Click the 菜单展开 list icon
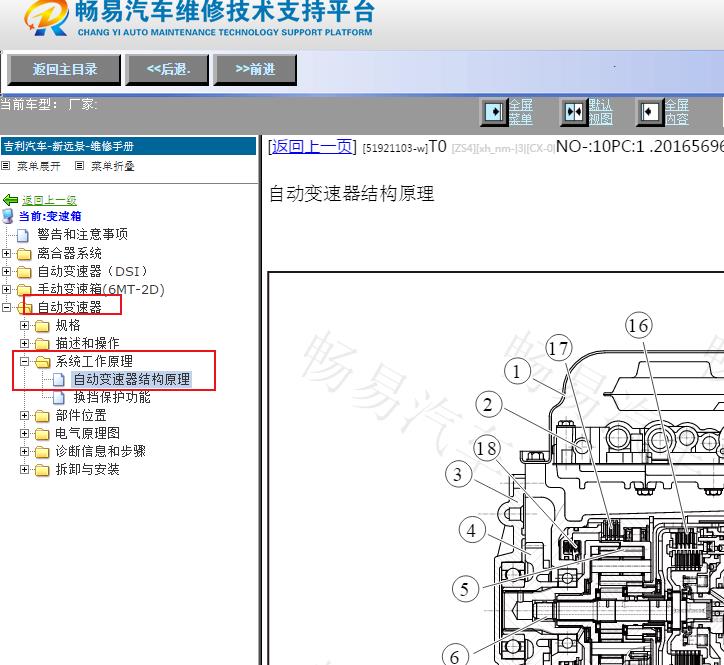The width and height of the screenshot is (724, 665). coord(6,165)
